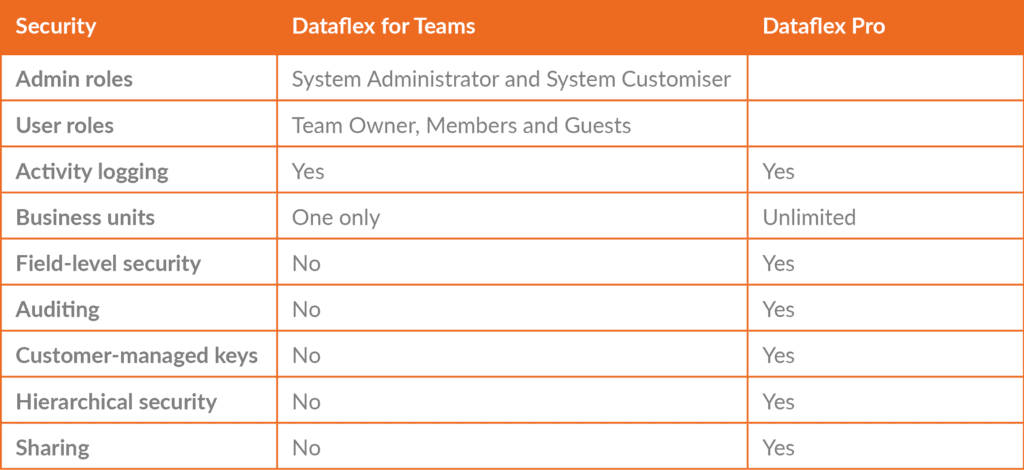Click No in the Sharing row
Image resolution: width=1024 pixels, height=470 pixels.
(306, 447)
